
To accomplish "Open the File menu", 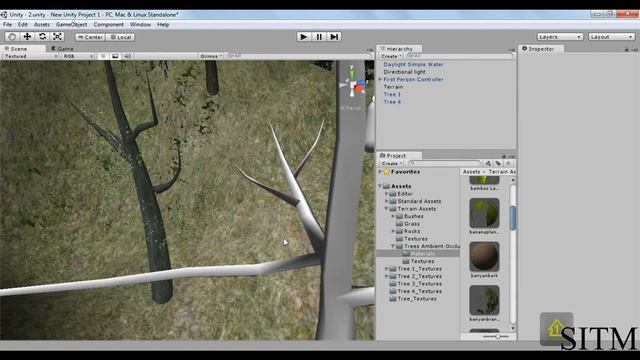I will [7, 24].
